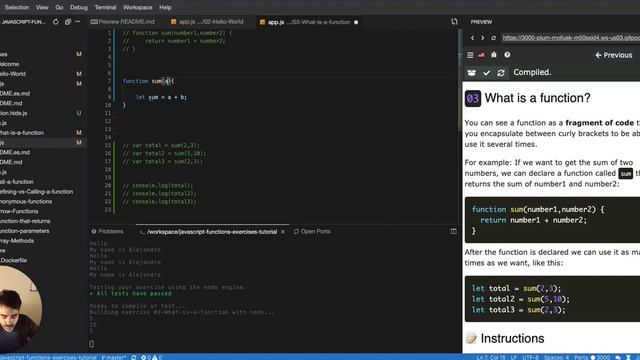The width and height of the screenshot is (640, 360).
Task: Open the Help menu
Action: 165,7
